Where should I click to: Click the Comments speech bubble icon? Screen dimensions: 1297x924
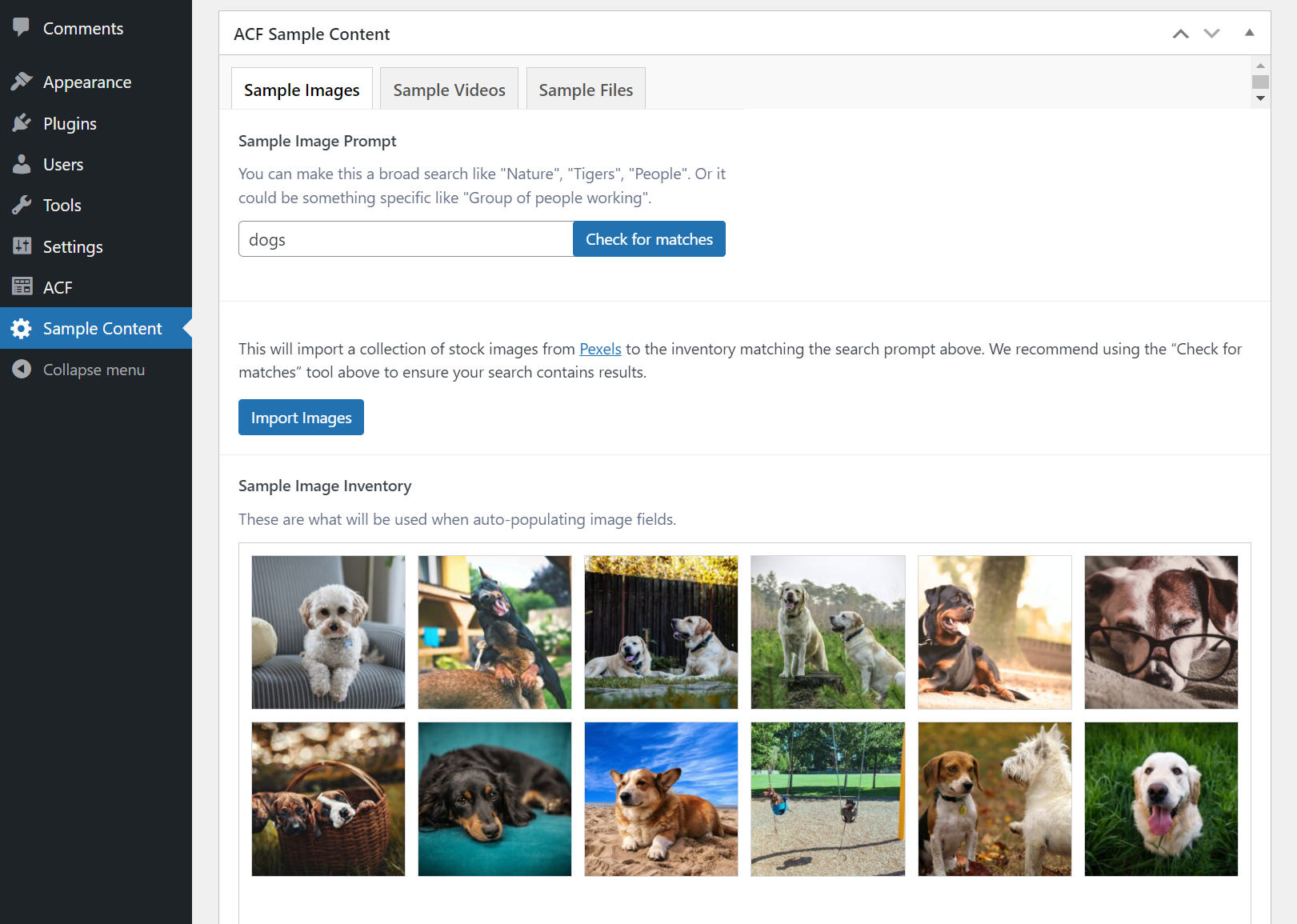22,28
